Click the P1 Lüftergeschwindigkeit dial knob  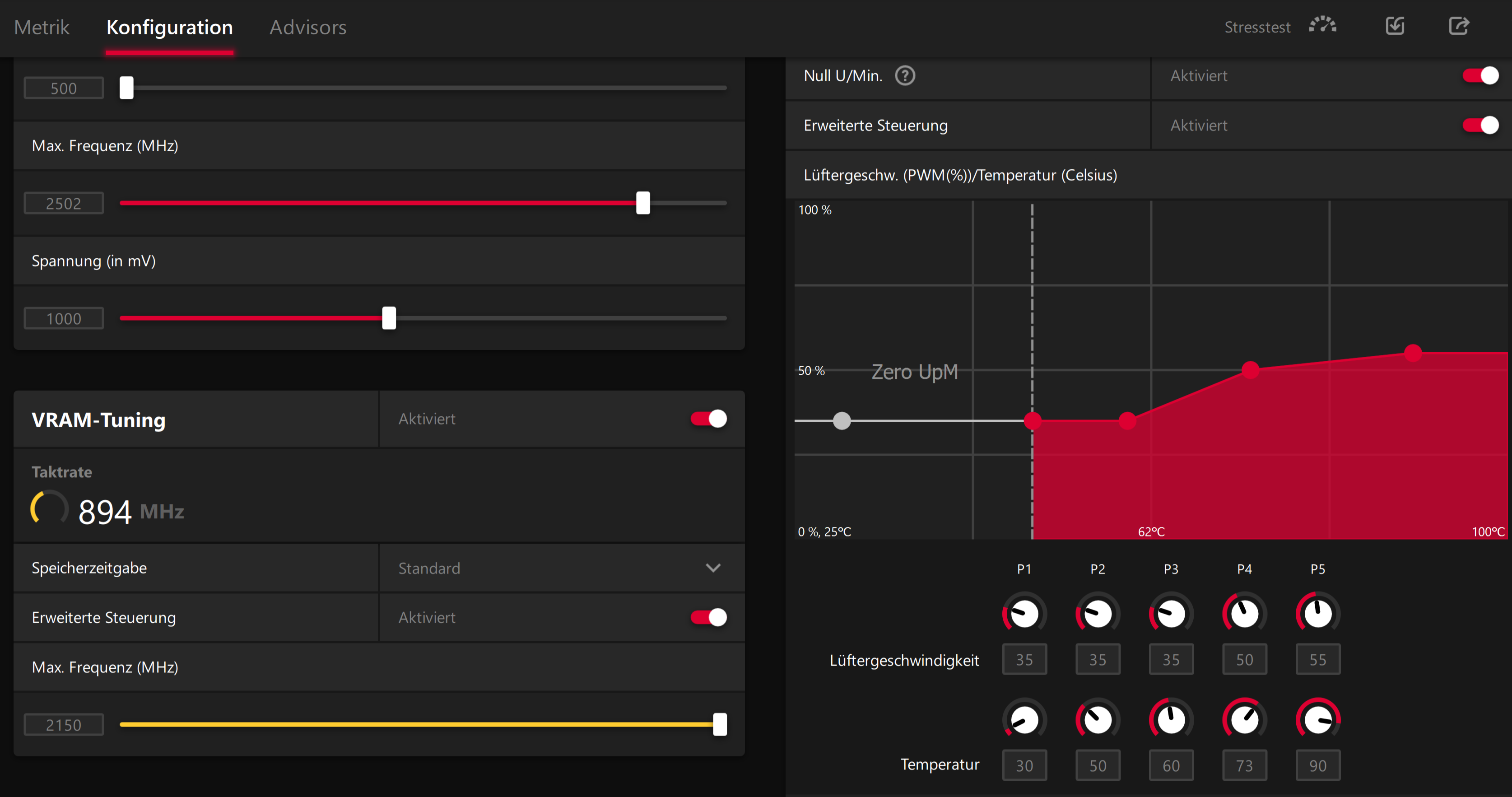point(1024,614)
